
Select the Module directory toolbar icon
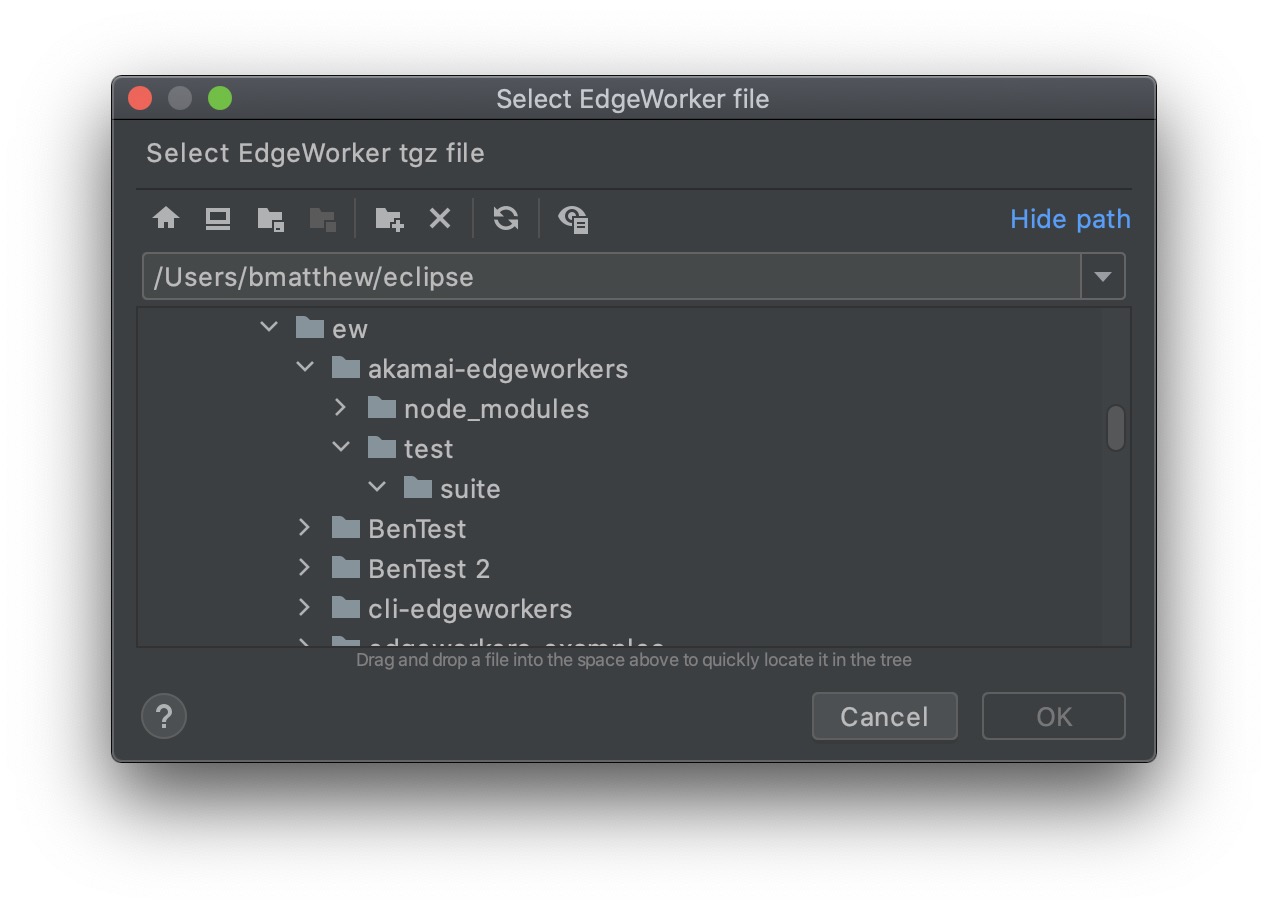coord(322,219)
